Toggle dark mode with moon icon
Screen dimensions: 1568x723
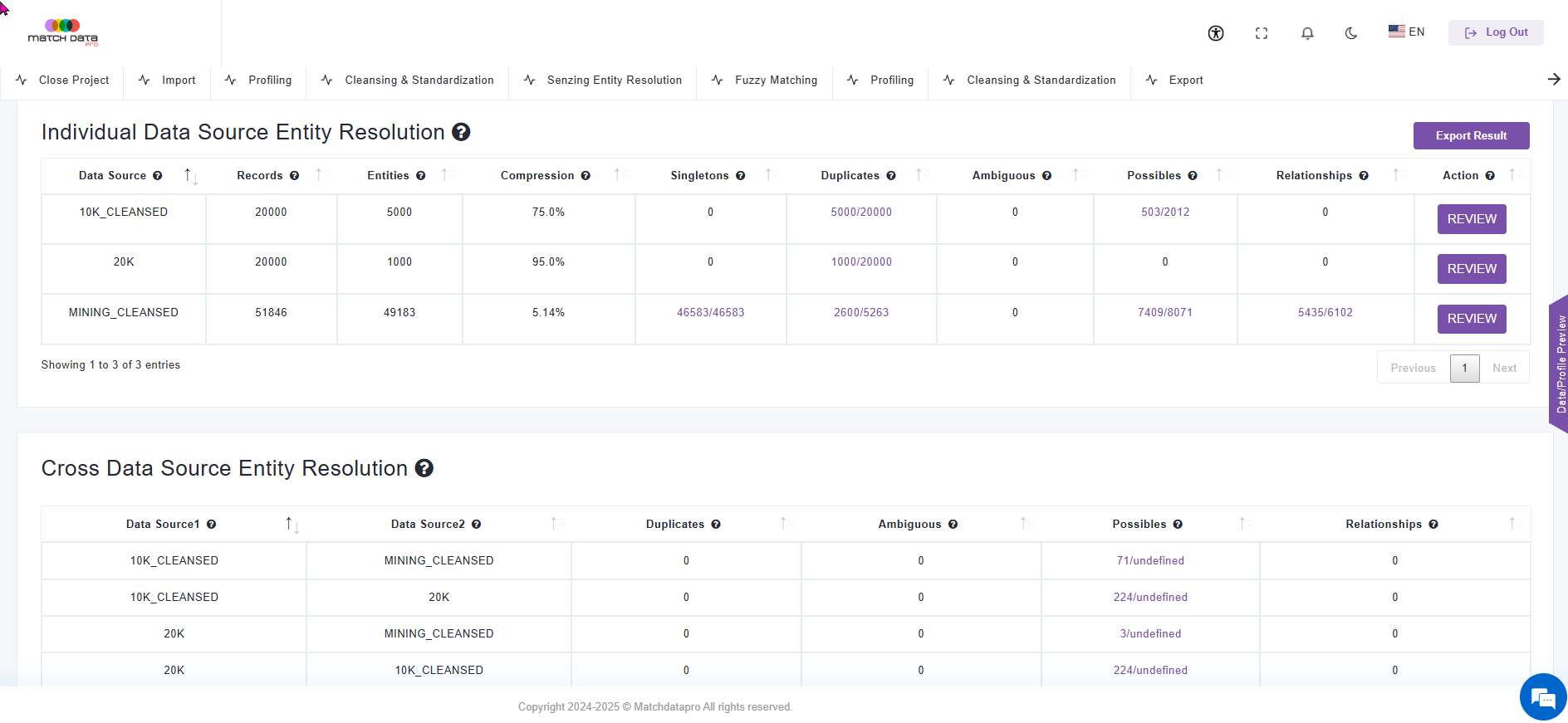pyautogui.click(x=1351, y=33)
